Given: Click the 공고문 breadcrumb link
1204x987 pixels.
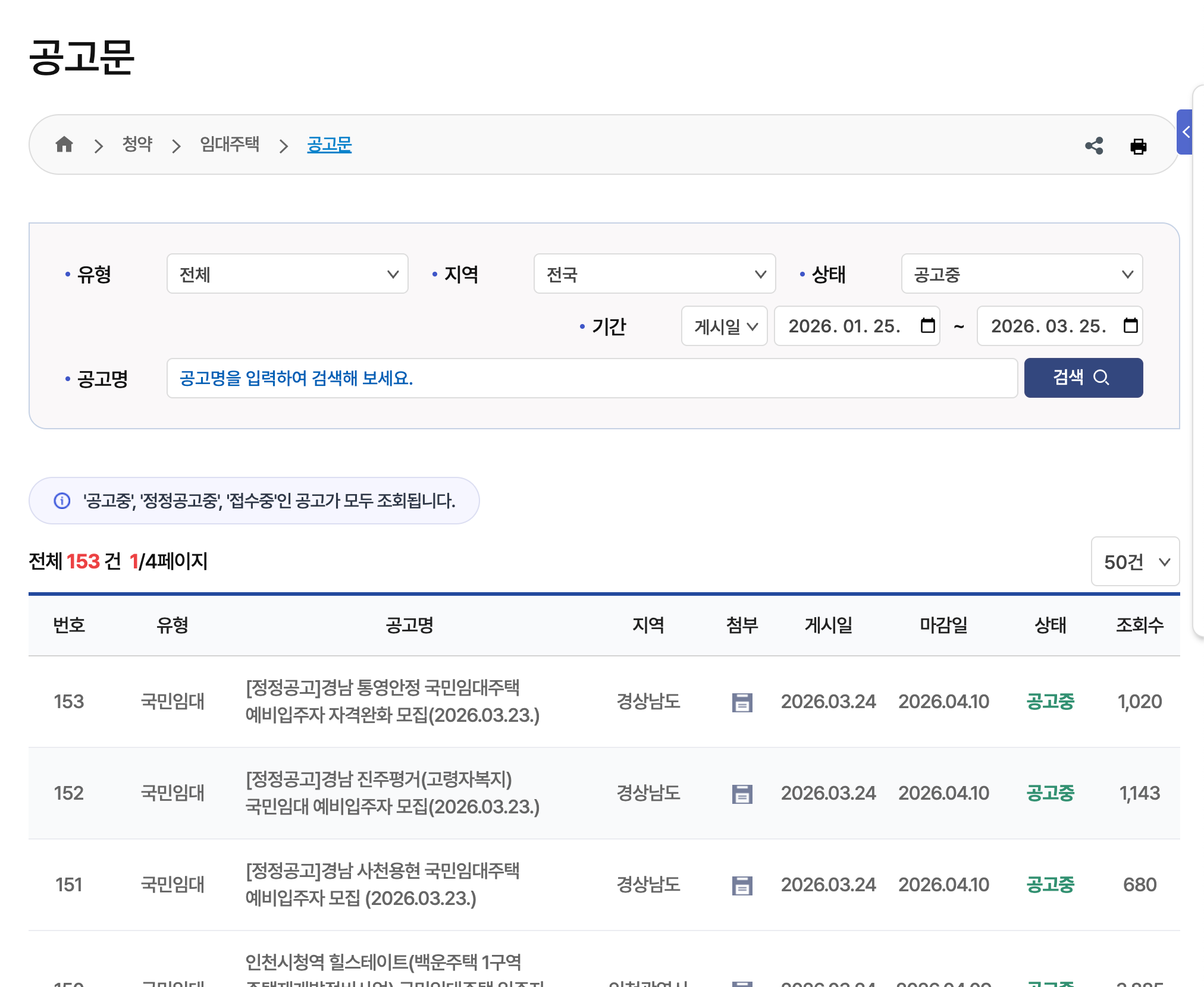Looking at the screenshot, I should [330, 144].
